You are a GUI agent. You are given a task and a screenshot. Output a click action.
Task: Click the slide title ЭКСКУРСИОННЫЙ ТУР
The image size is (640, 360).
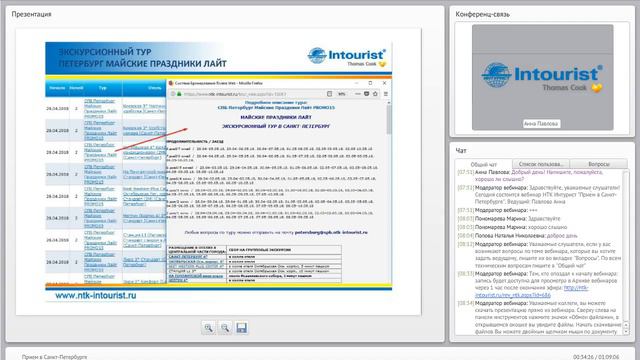pos(104,52)
